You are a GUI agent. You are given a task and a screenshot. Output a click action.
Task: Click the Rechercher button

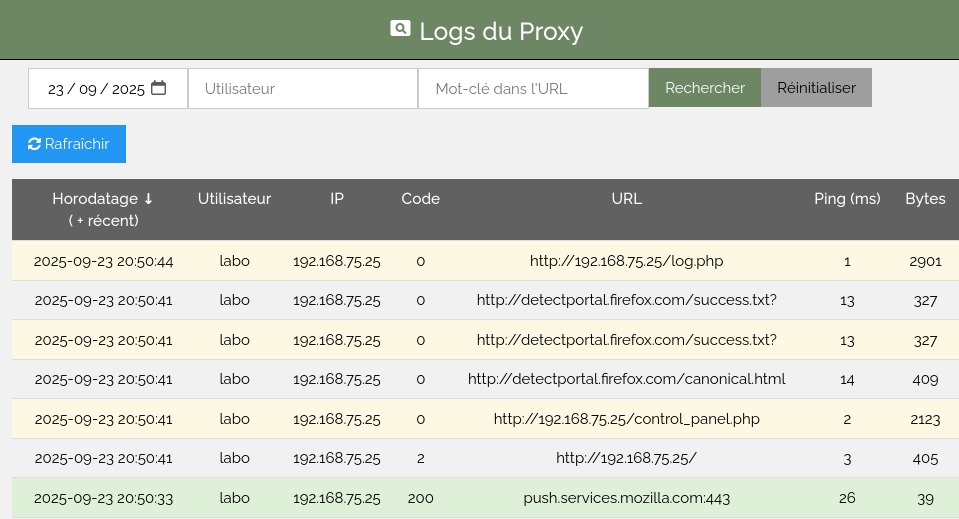coord(705,88)
